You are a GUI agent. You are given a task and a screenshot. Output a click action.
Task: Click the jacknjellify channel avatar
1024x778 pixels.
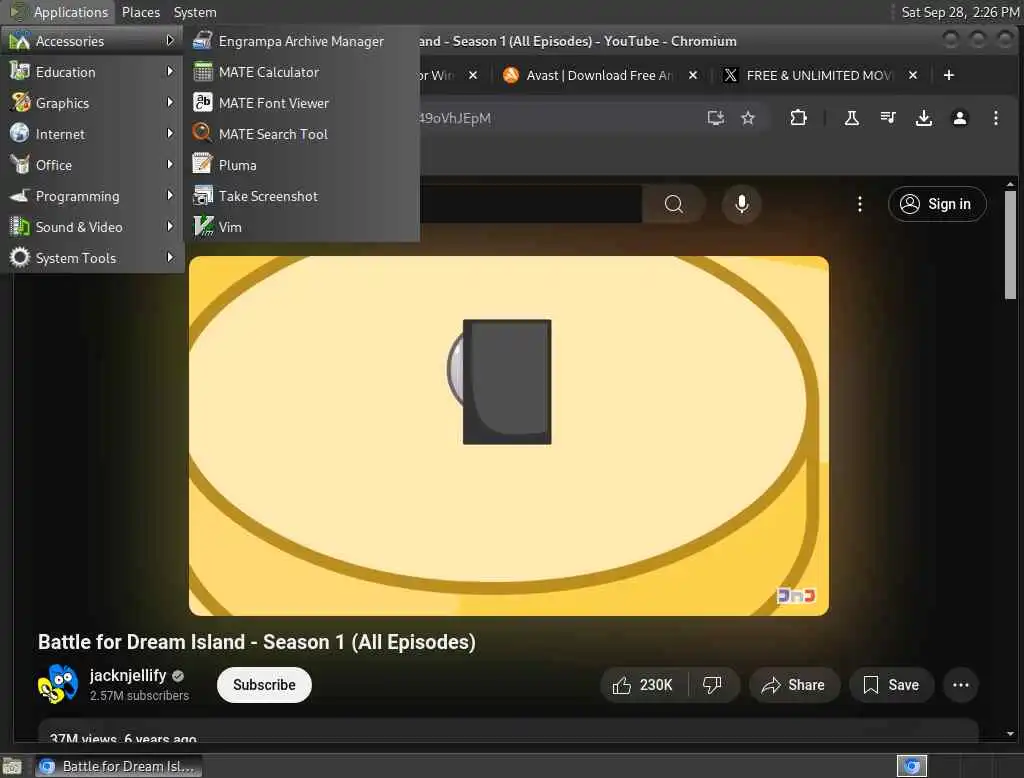point(58,685)
